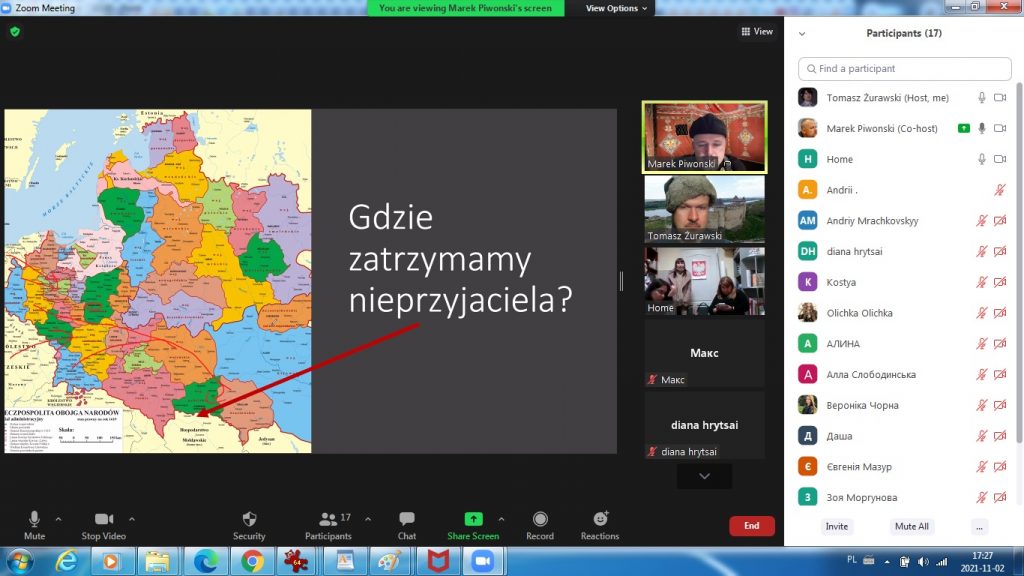1024x576 pixels.
Task: Open the View layout menu
Action: coord(757,32)
